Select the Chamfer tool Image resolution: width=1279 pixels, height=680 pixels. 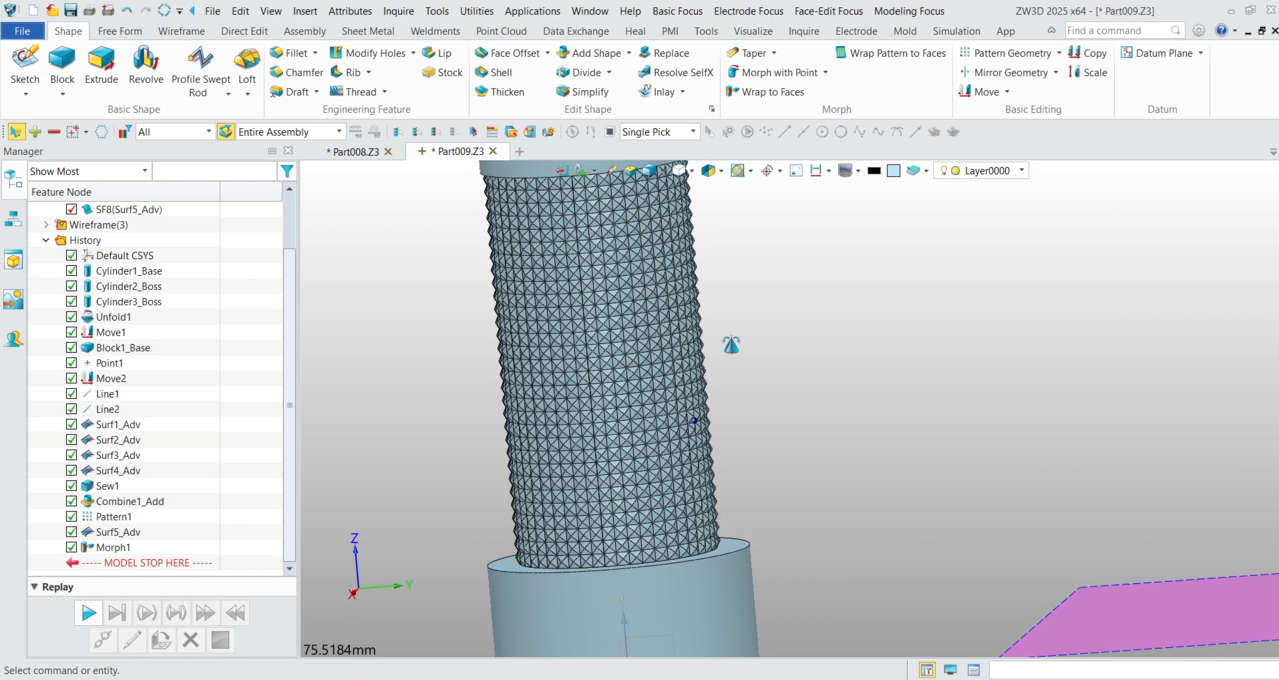[x=296, y=72]
